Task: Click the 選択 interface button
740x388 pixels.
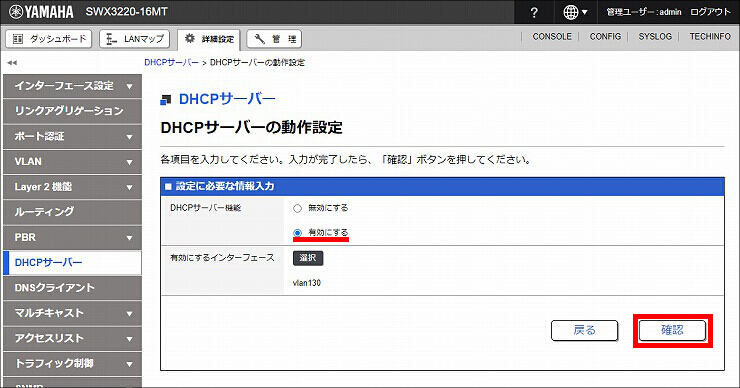Action: click(x=308, y=258)
